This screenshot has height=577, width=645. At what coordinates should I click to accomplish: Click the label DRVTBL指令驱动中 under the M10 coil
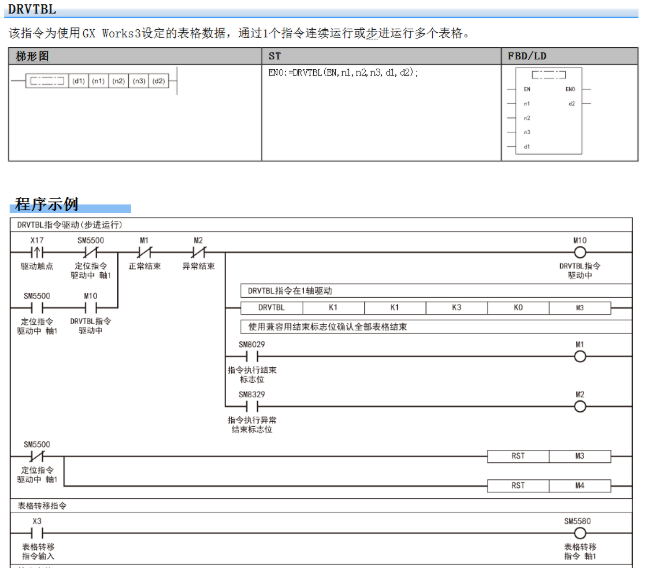pos(580,270)
